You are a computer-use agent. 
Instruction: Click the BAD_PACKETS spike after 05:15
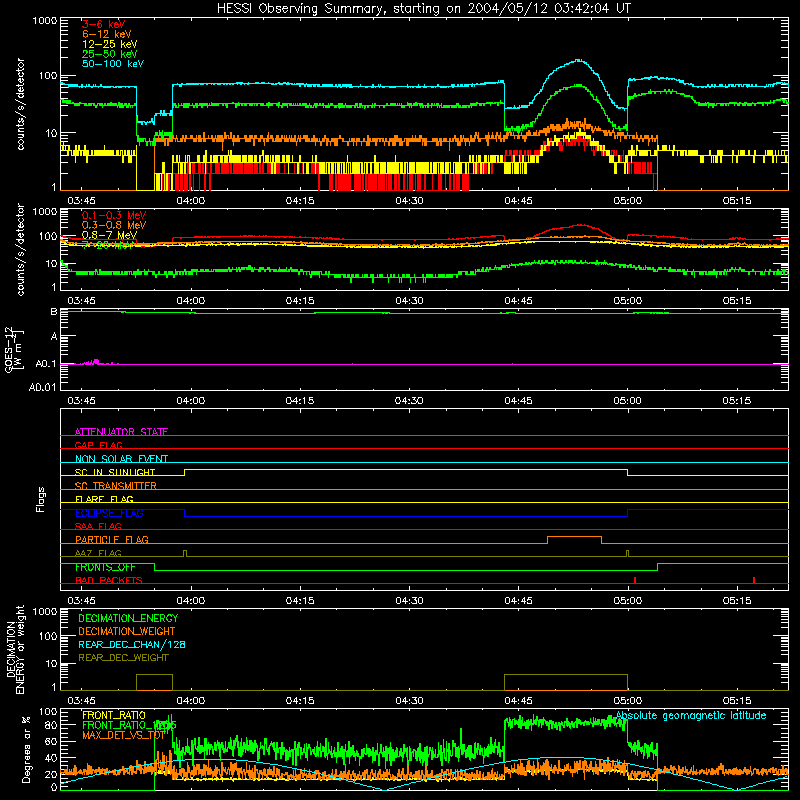(x=754, y=580)
